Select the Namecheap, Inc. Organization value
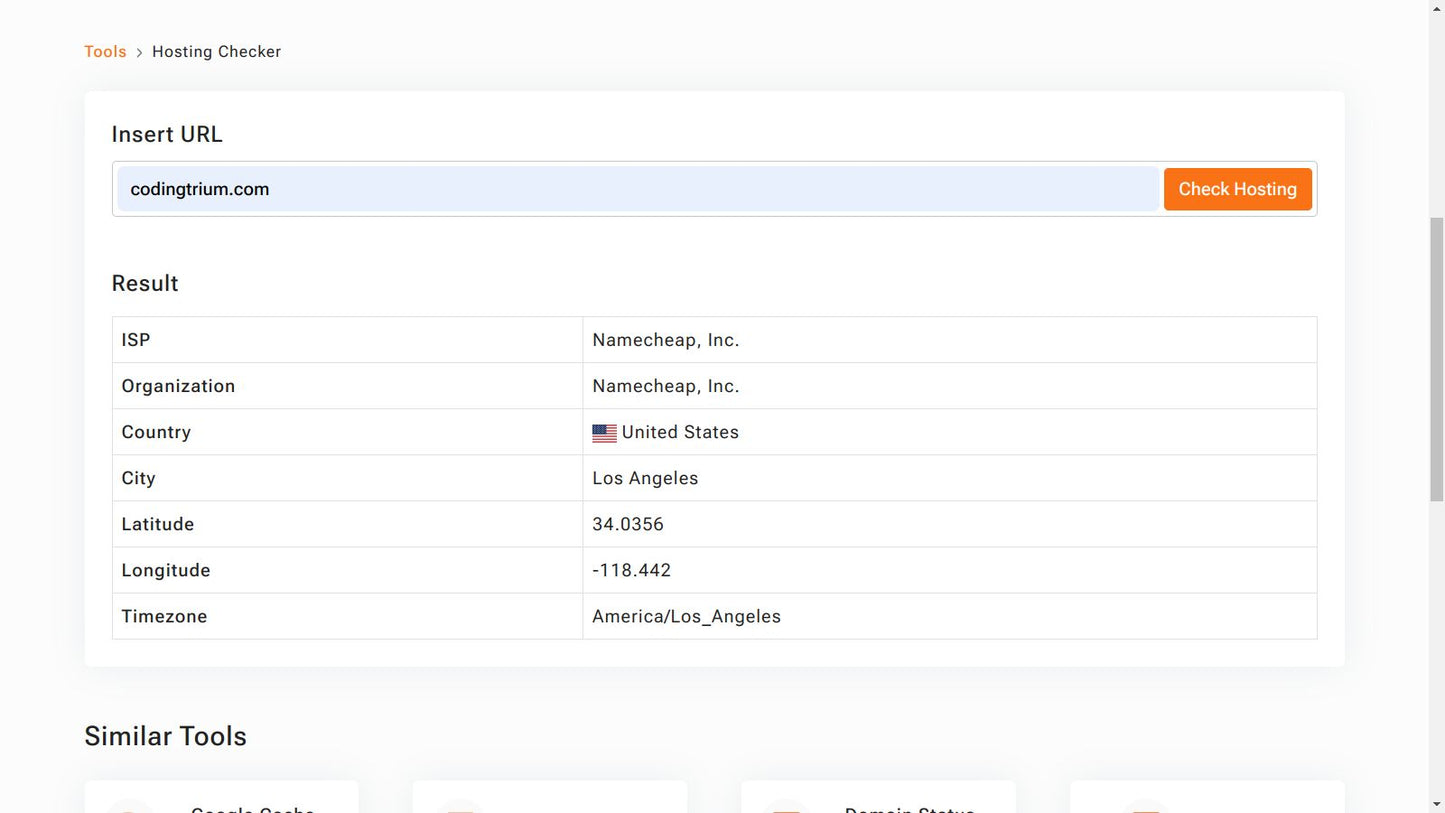This screenshot has width=1445, height=813. point(666,386)
